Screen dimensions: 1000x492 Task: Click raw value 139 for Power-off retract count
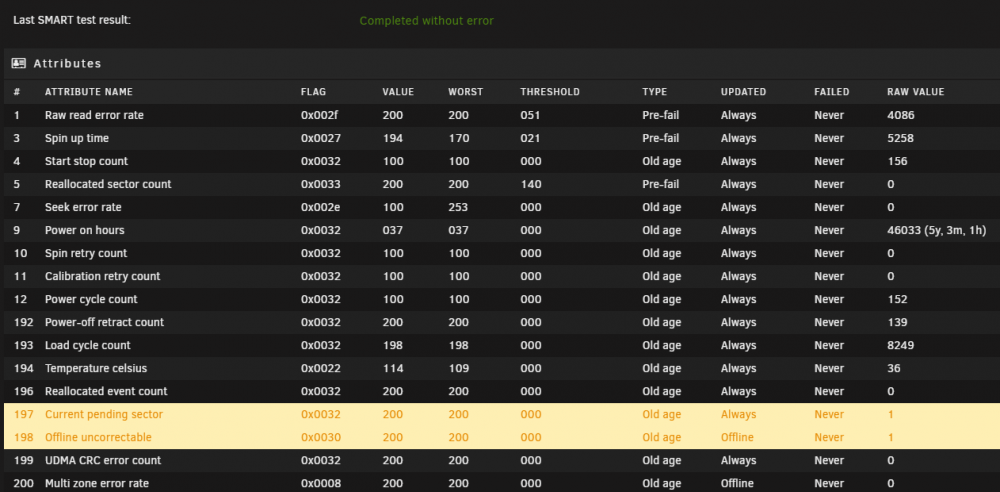pyautogui.click(x=897, y=322)
